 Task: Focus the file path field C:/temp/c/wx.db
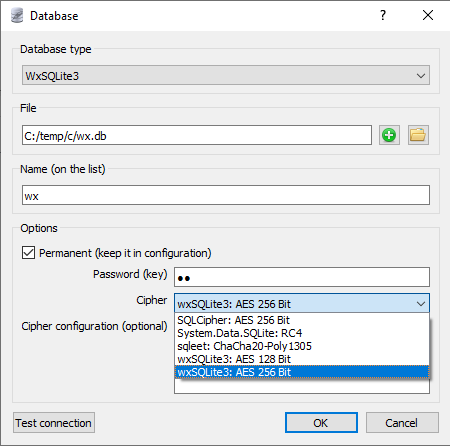coord(197,135)
